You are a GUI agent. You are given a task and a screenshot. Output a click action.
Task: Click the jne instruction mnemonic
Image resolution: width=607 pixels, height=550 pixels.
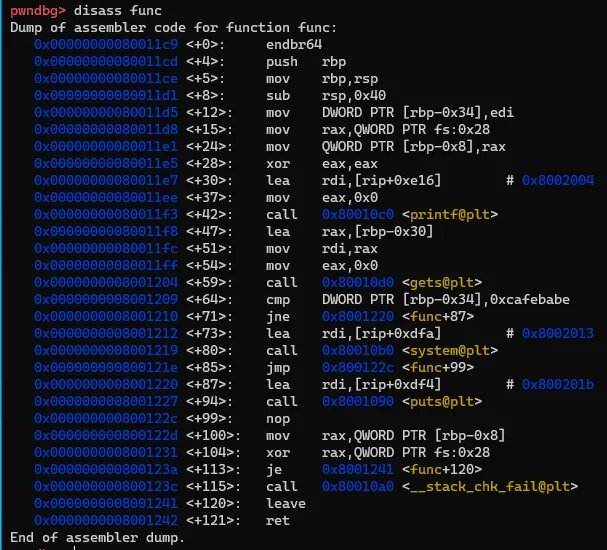point(278,316)
